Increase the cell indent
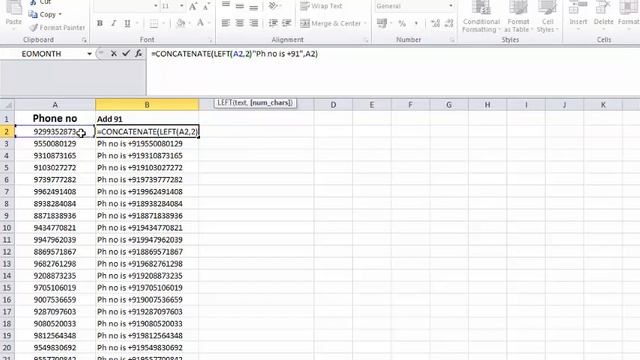Screen dimensions: 640x360 coord(287,23)
